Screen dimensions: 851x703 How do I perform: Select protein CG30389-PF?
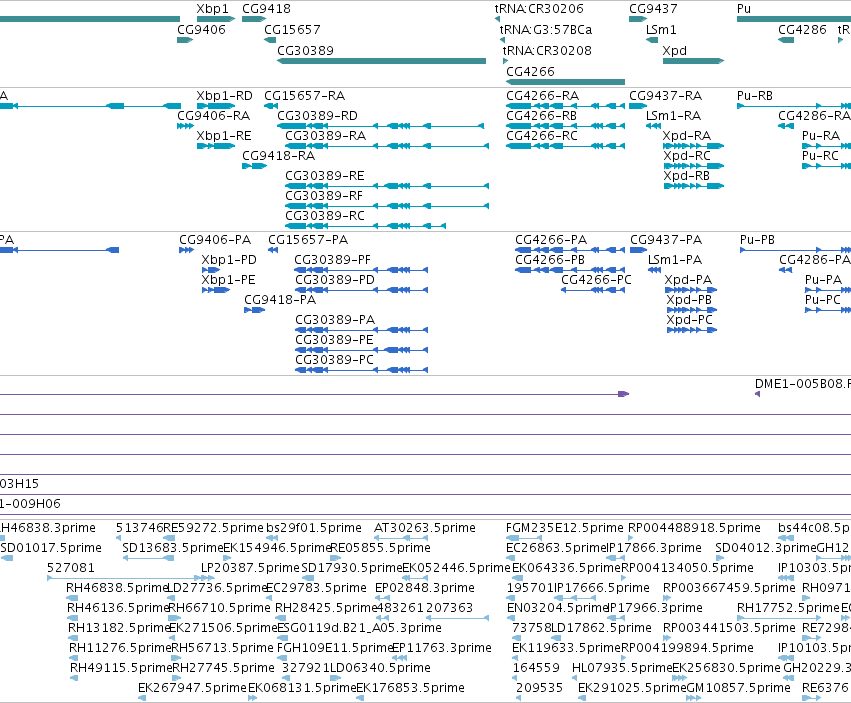pyautogui.click(x=332, y=260)
